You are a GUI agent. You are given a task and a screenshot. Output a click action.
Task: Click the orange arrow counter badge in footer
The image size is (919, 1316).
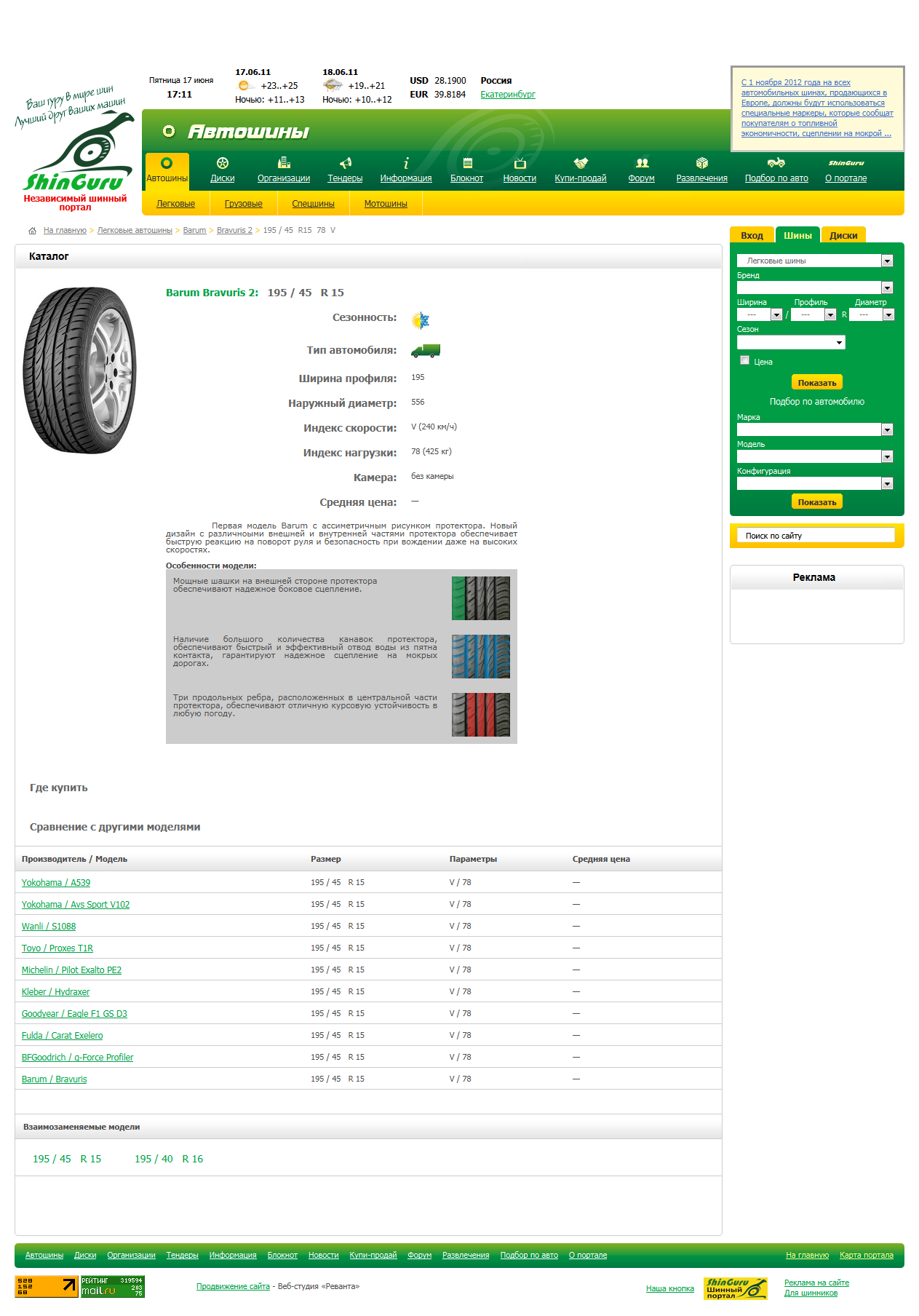coord(47,1286)
